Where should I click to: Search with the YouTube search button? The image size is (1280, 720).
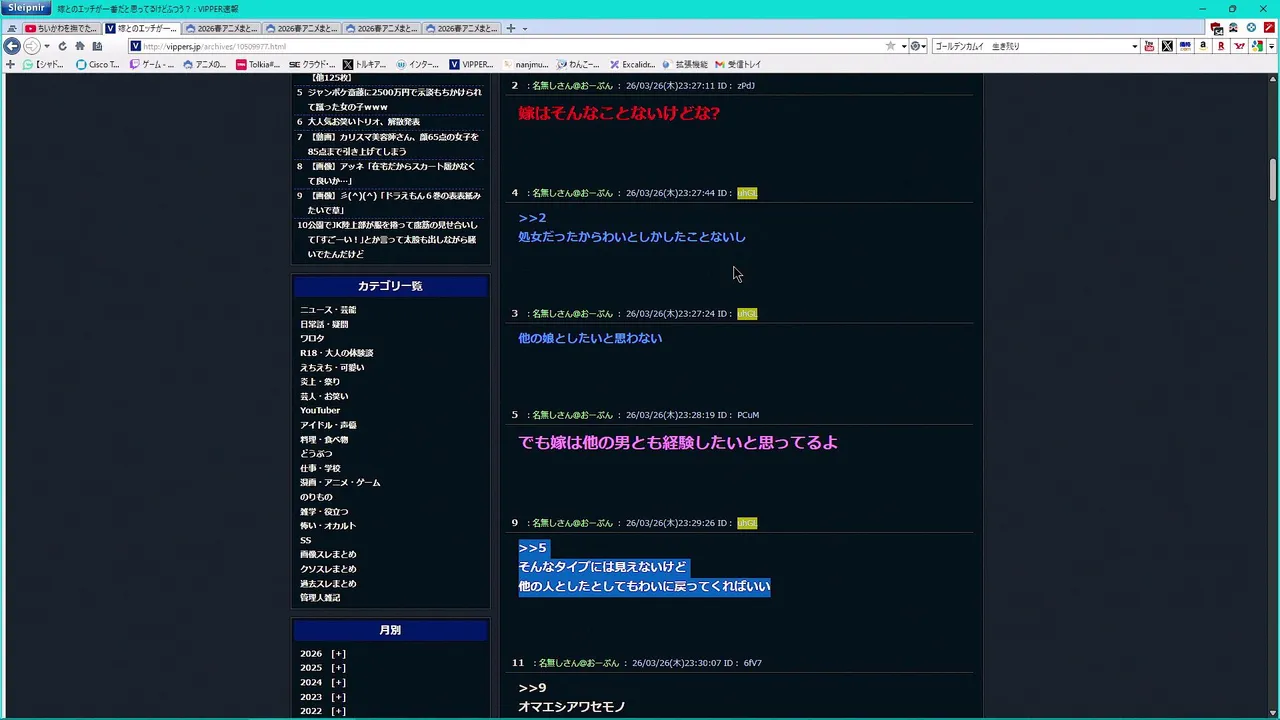pos(1149,46)
